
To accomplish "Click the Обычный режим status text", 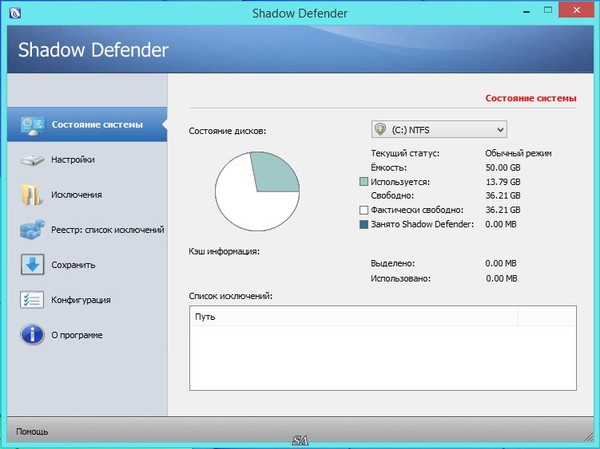I will click(518, 153).
